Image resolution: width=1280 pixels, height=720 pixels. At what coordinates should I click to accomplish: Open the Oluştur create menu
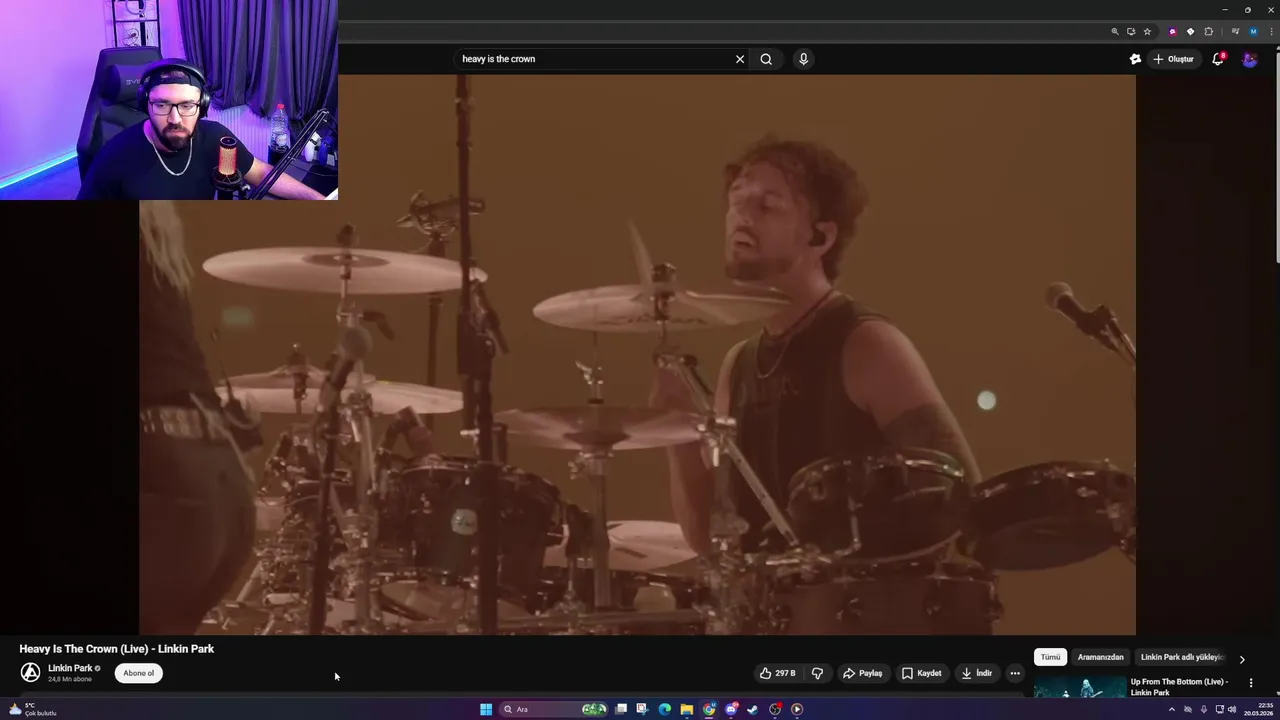click(1174, 59)
